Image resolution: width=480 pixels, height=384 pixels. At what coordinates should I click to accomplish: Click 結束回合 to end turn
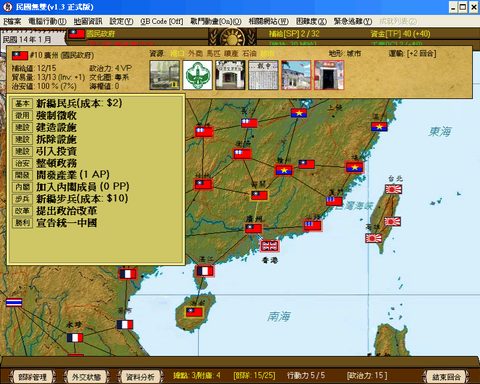point(446,377)
